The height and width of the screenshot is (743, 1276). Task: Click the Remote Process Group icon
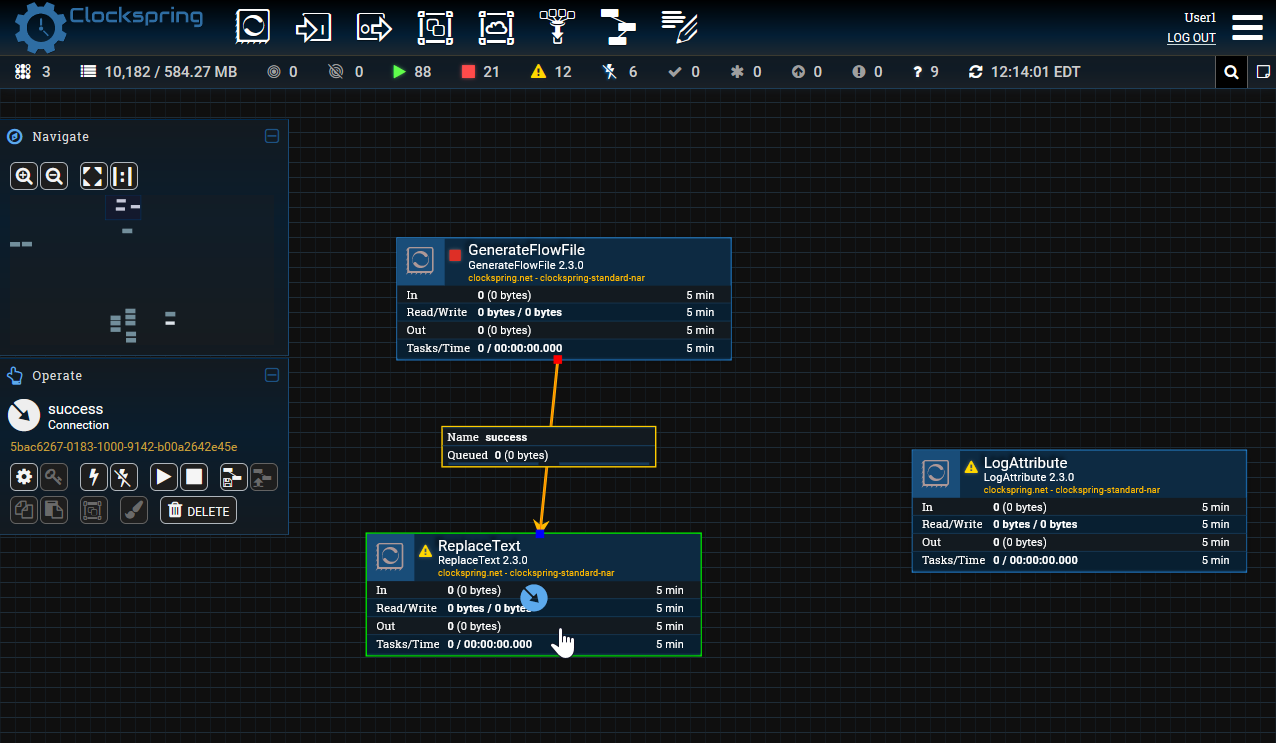(495, 27)
